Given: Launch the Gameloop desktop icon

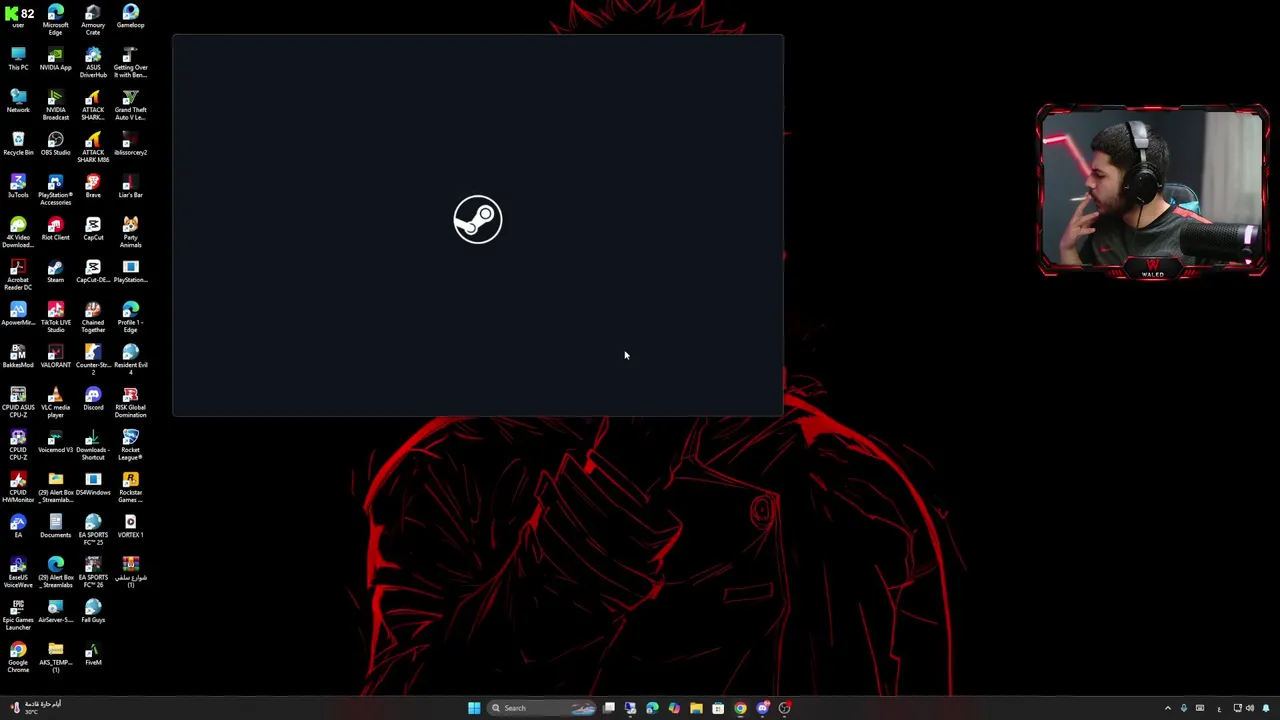Looking at the screenshot, I should (x=130, y=17).
